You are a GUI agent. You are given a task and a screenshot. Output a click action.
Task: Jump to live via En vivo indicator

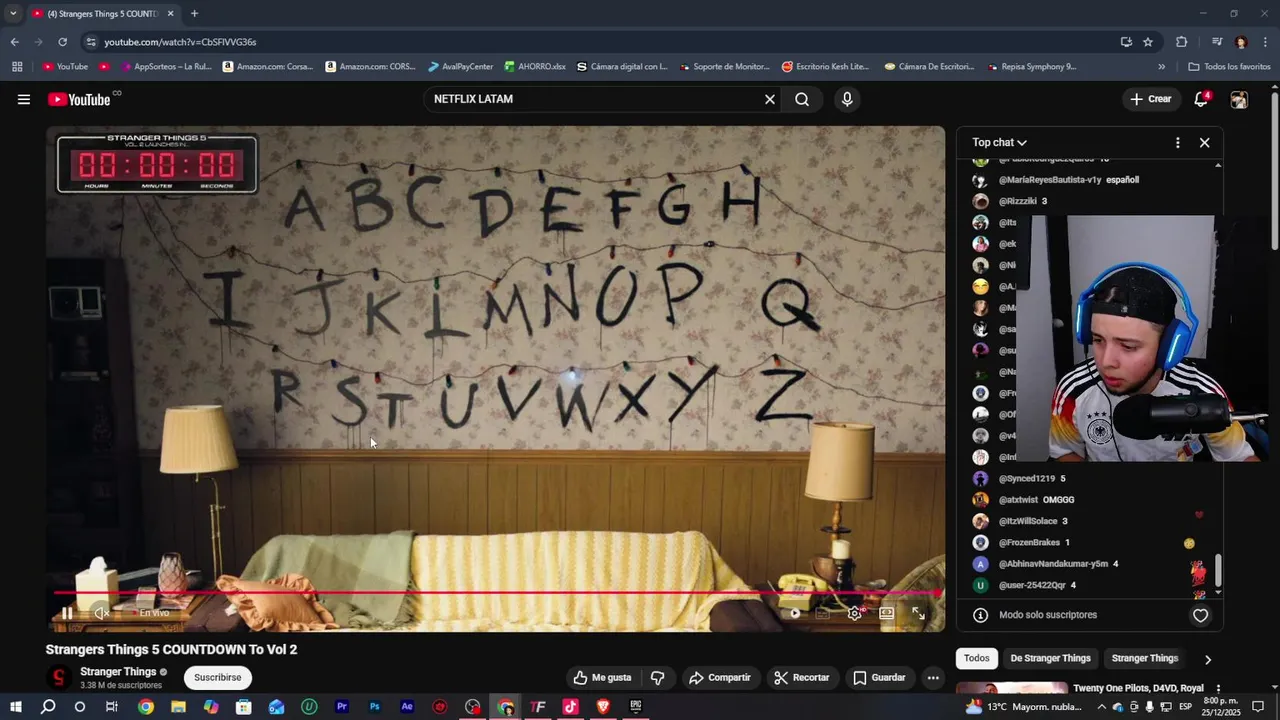coord(152,613)
